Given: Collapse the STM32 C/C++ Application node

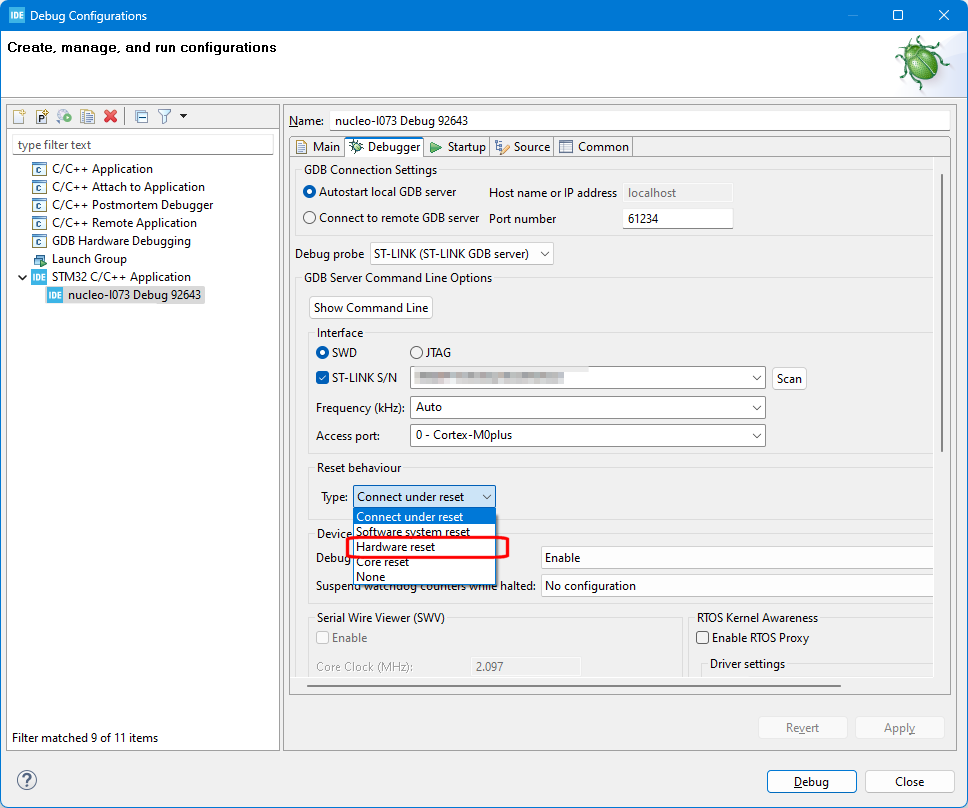Looking at the screenshot, I should point(22,277).
